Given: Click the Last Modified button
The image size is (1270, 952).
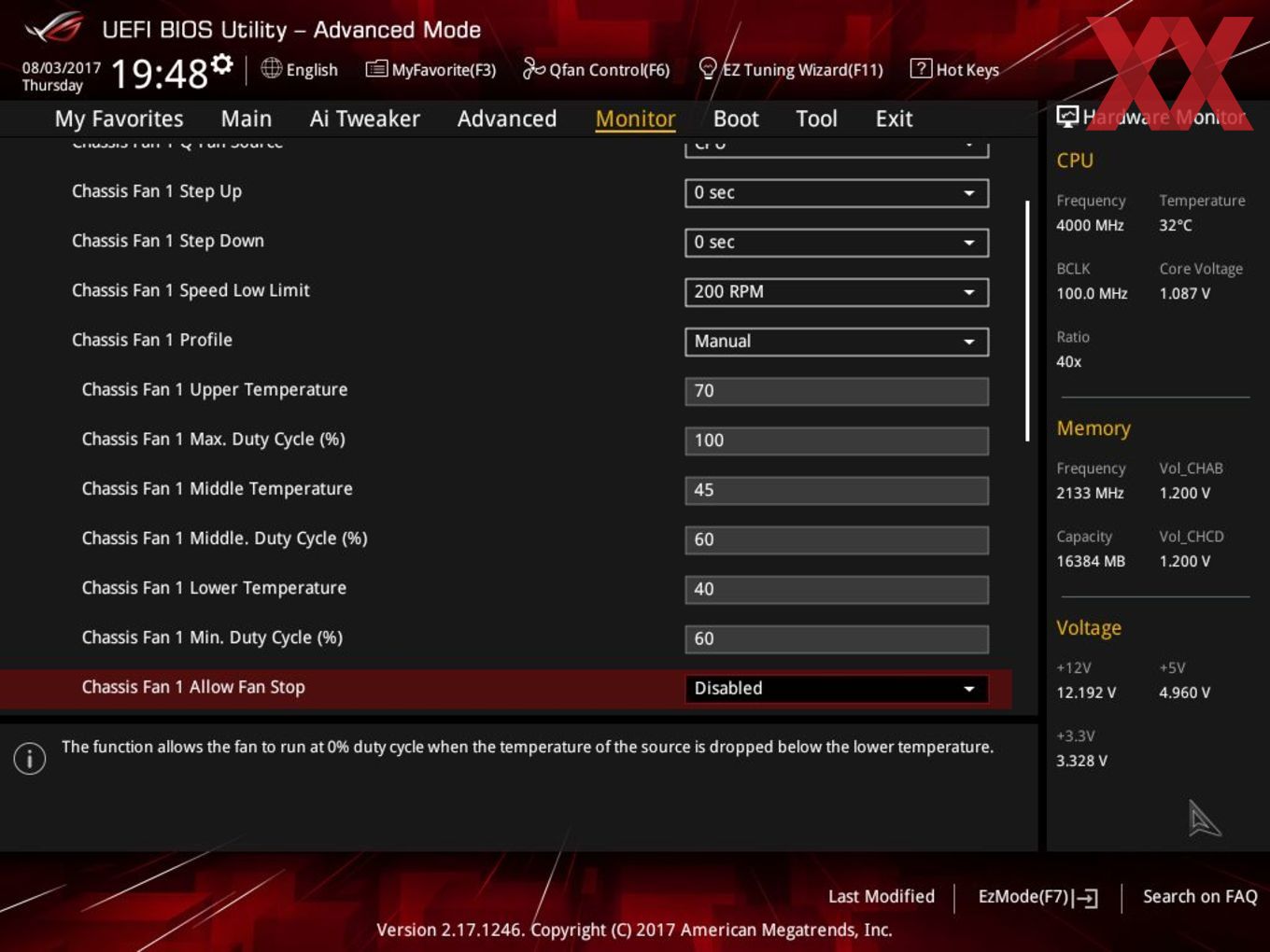Looking at the screenshot, I should 882,896.
